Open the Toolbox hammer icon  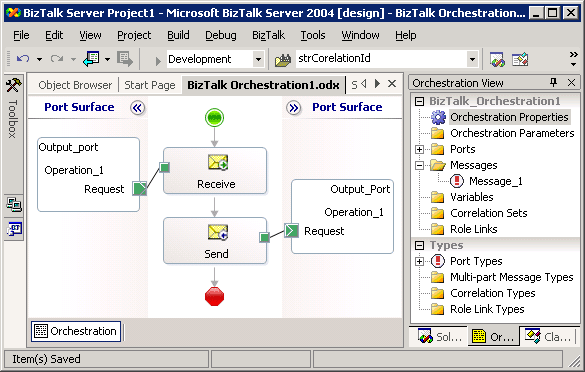[x=14, y=85]
